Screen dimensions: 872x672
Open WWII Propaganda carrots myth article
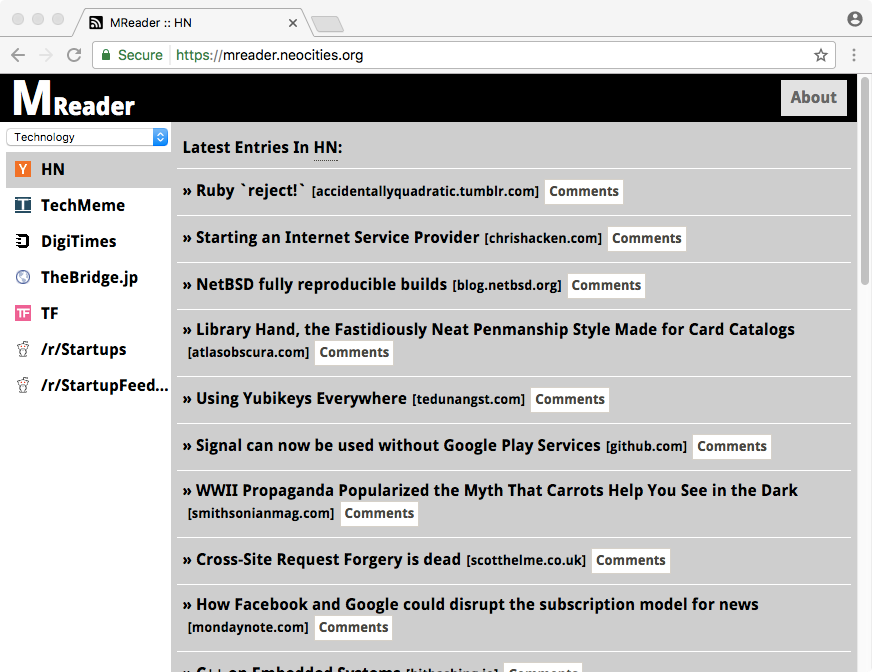[497, 490]
